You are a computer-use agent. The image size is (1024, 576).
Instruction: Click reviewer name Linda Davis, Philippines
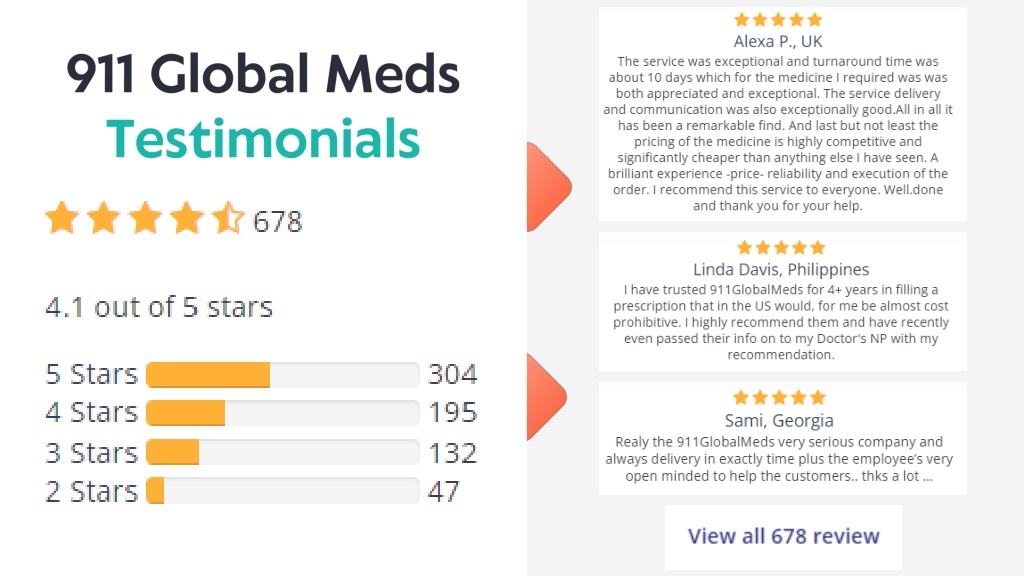click(781, 269)
